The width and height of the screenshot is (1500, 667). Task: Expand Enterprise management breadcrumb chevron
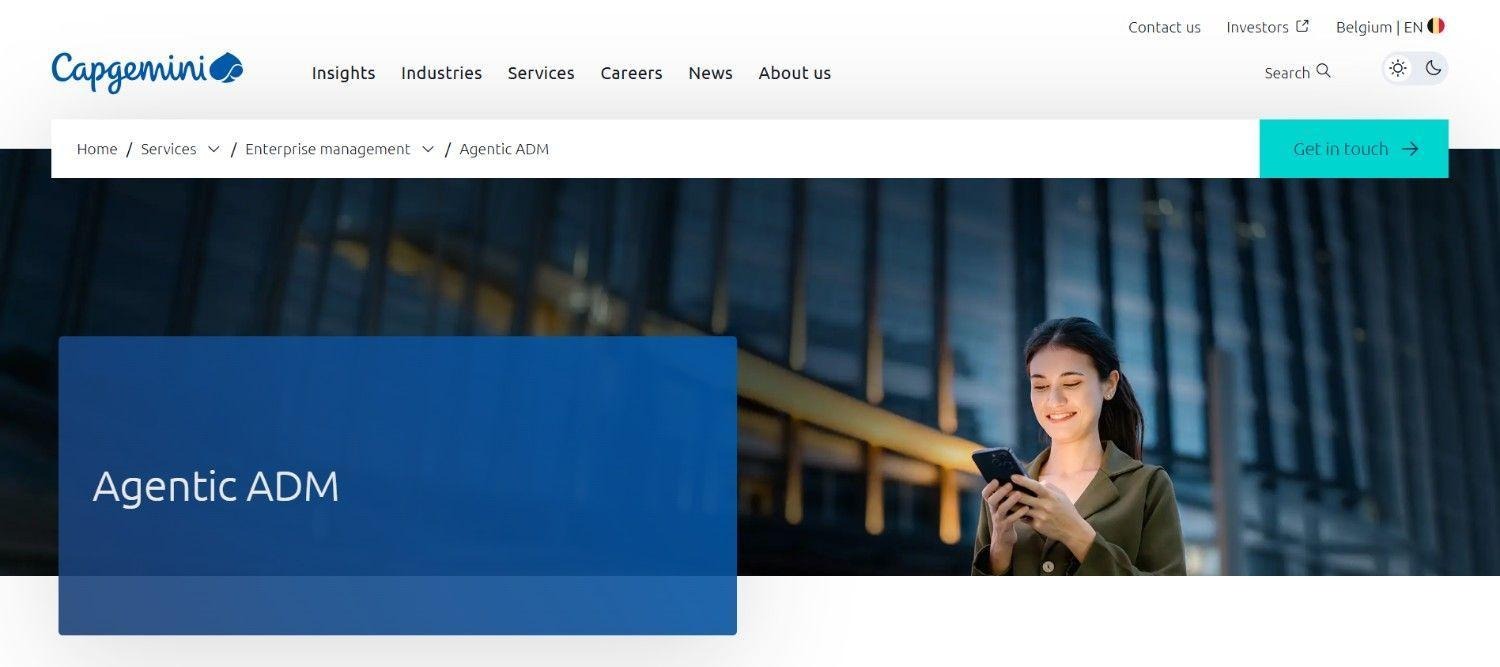click(x=427, y=149)
